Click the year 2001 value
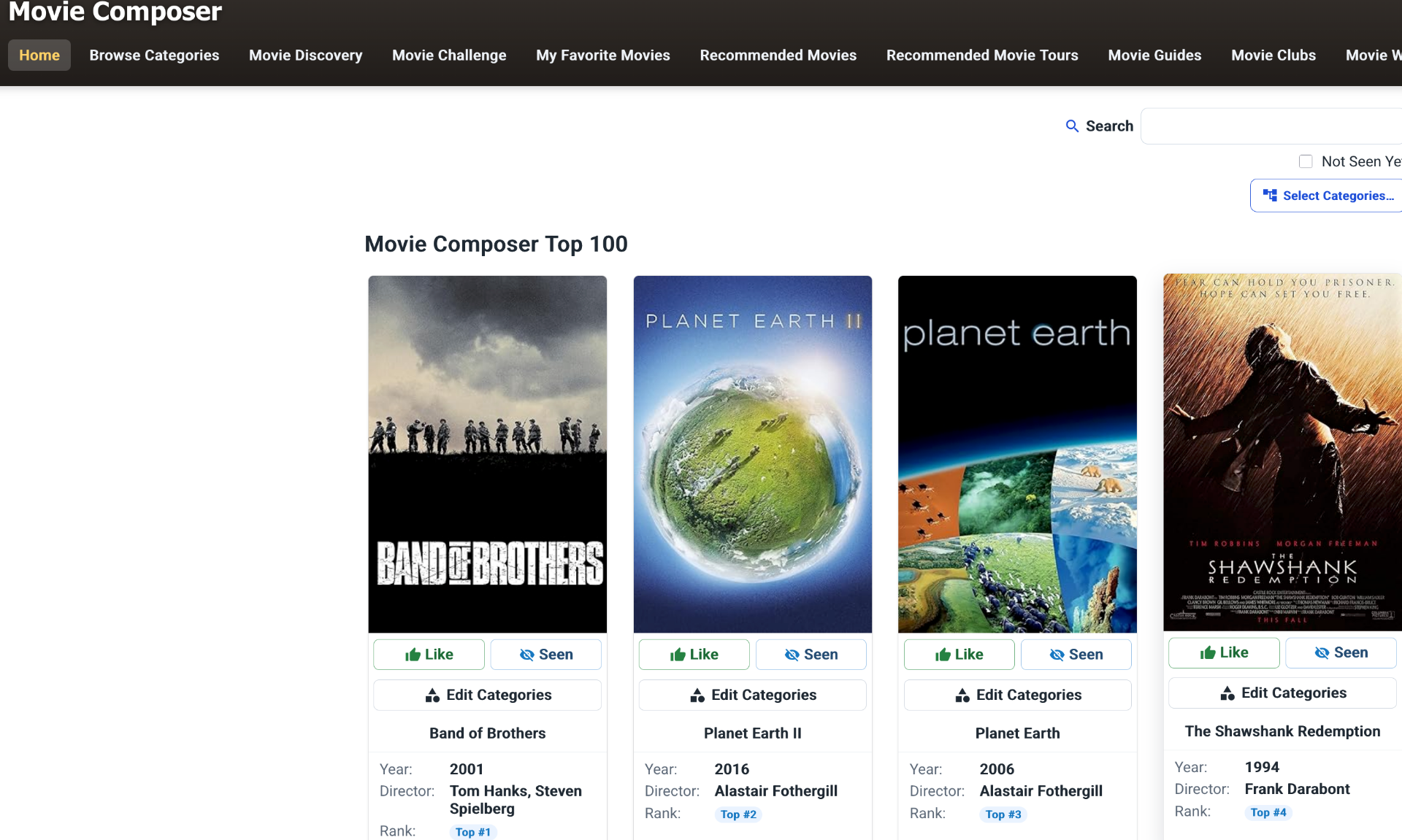1402x840 pixels. pyautogui.click(x=467, y=769)
